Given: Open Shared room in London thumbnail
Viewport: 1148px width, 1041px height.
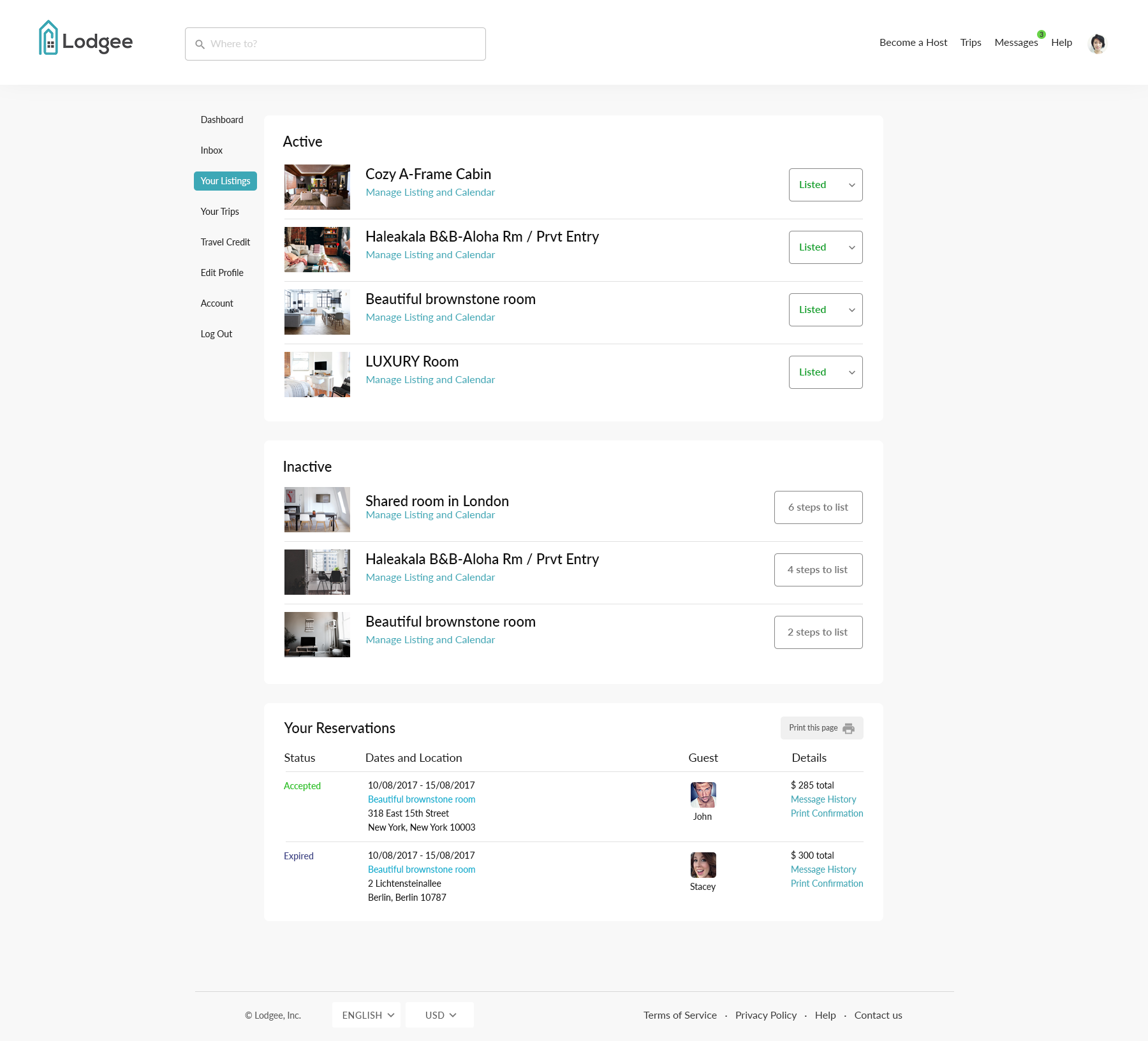Looking at the screenshot, I should (317, 510).
